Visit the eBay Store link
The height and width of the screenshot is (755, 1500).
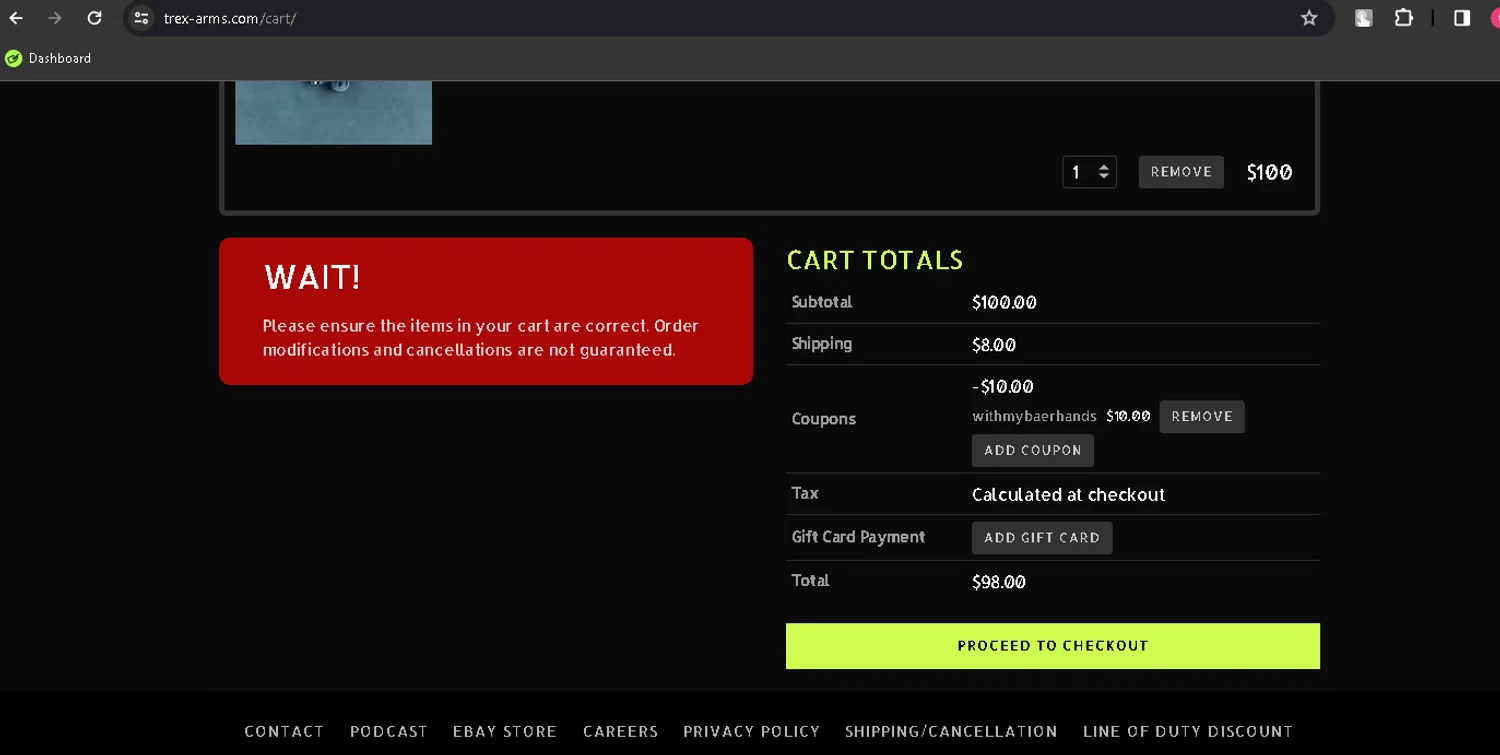[x=505, y=732]
